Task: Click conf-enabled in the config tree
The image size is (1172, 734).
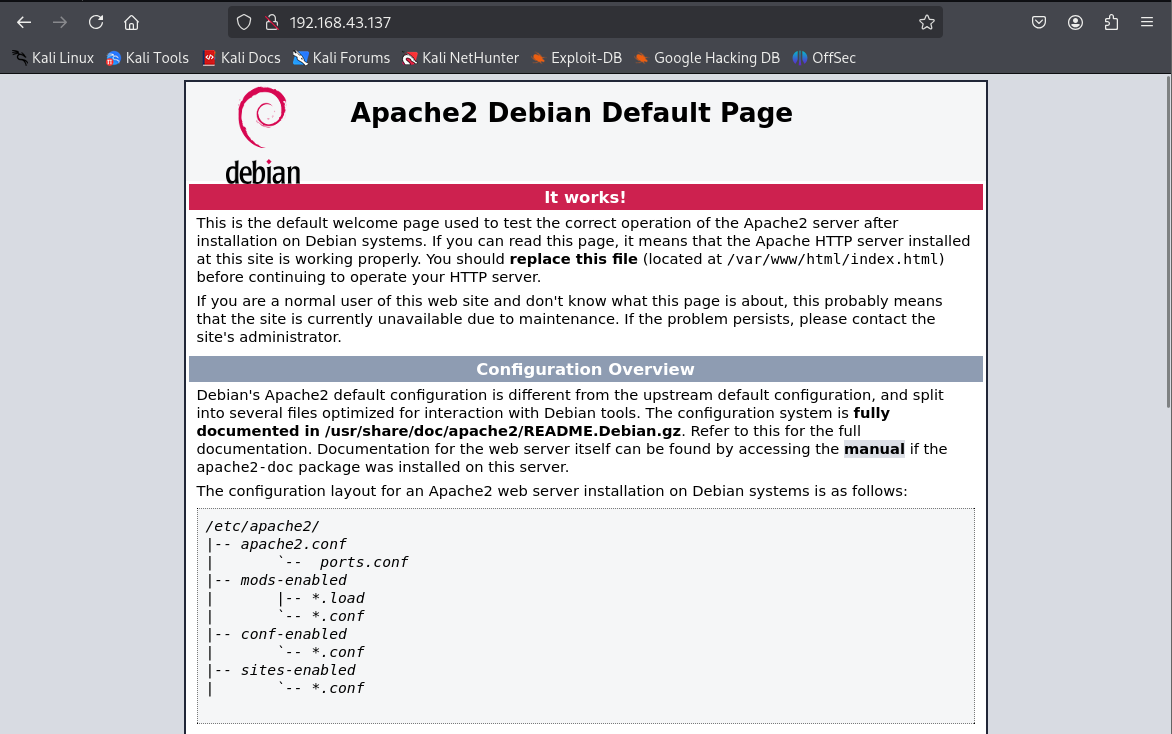Action: coord(293,634)
